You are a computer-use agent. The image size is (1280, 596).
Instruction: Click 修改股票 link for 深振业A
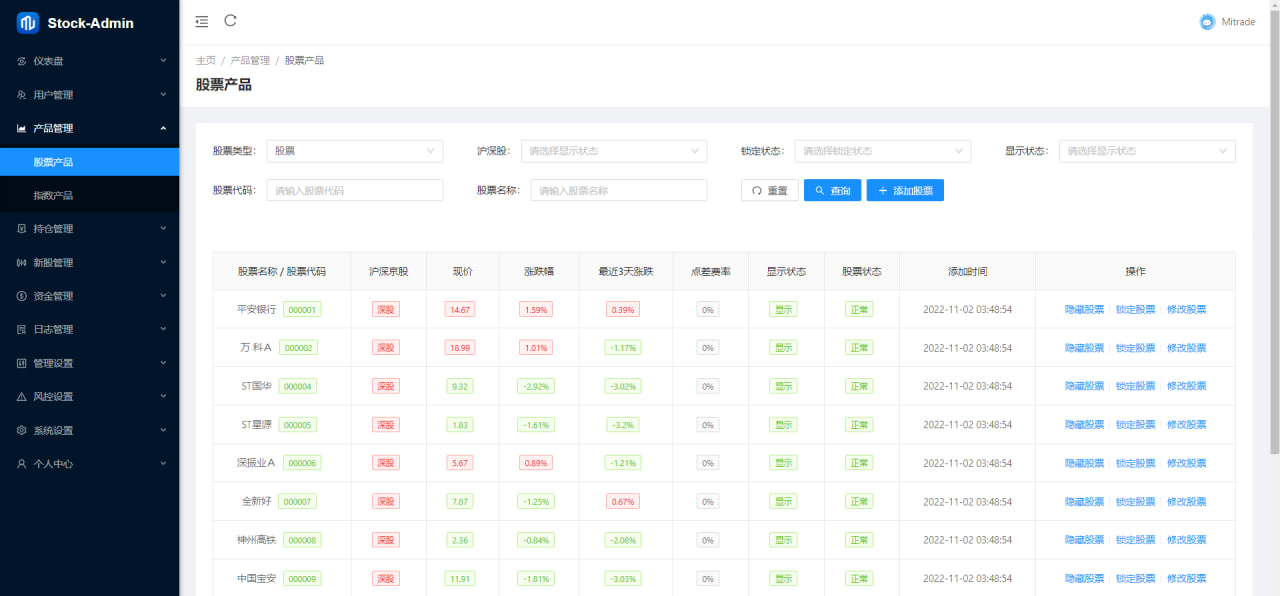(1186, 463)
